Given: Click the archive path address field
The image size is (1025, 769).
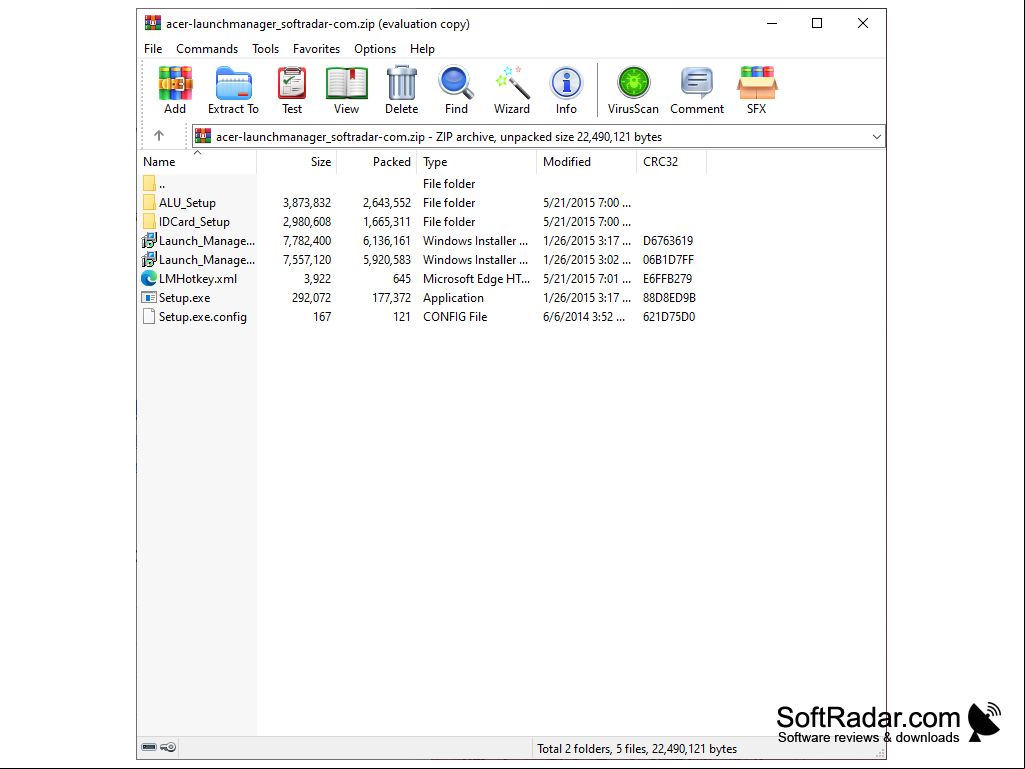Looking at the screenshot, I should coord(538,137).
